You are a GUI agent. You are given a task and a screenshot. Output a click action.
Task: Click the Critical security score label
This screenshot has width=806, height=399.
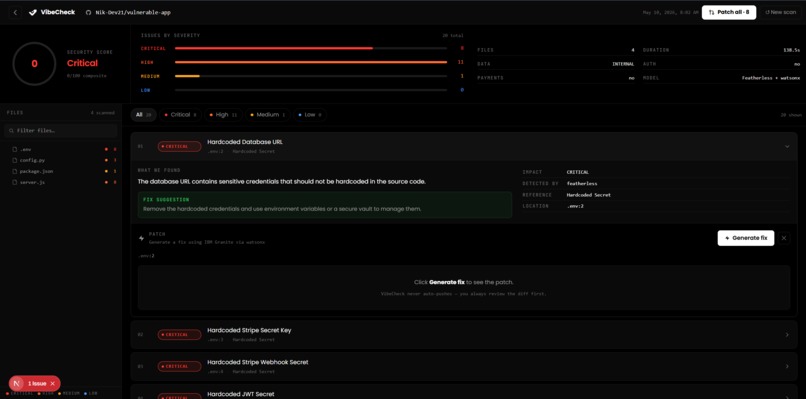point(82,63)
